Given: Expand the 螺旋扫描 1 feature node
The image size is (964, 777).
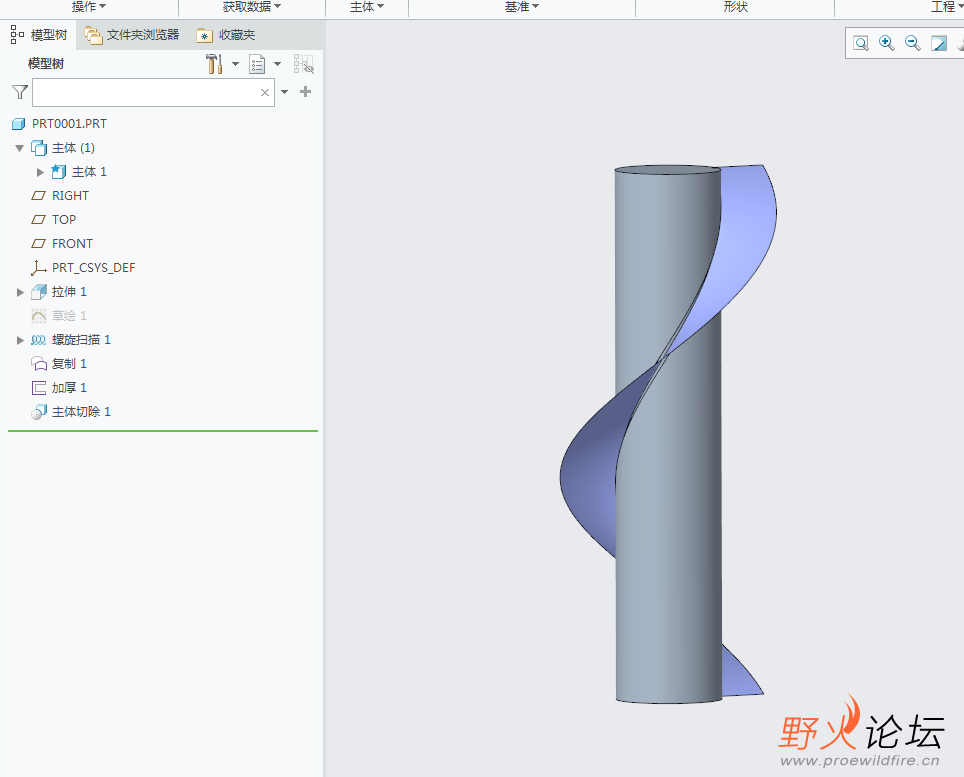Looking at the screenshot, I should click(20, 340).
